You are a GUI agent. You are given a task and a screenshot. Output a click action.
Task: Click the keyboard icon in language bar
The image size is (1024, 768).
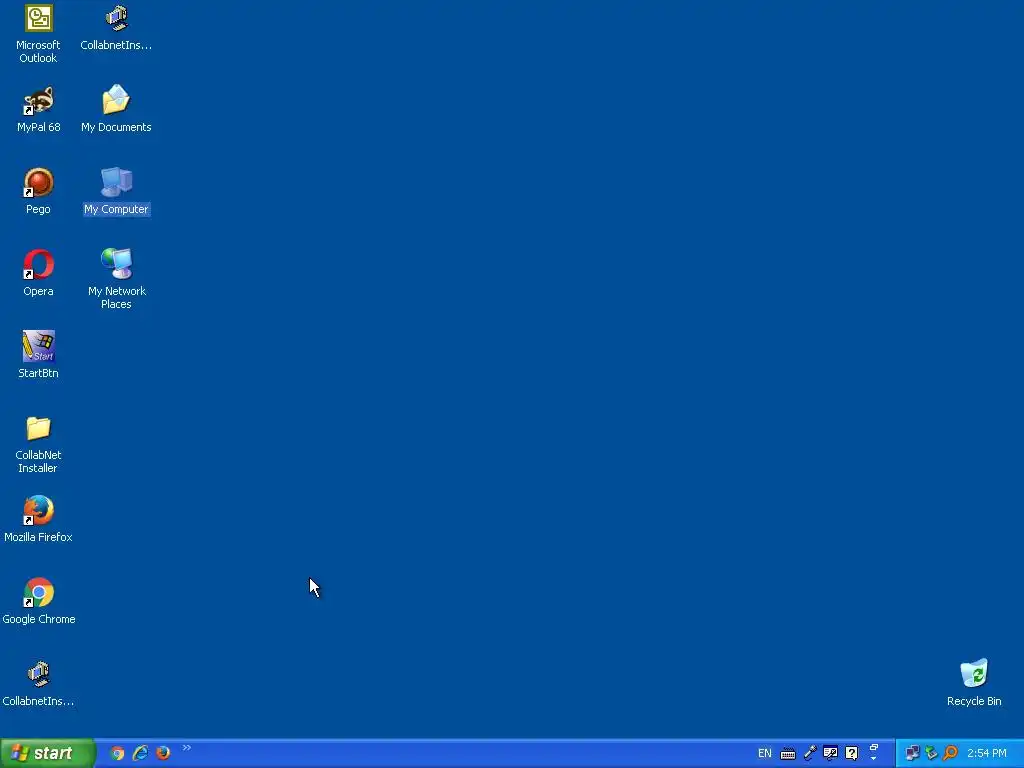(x=788, y=754)
